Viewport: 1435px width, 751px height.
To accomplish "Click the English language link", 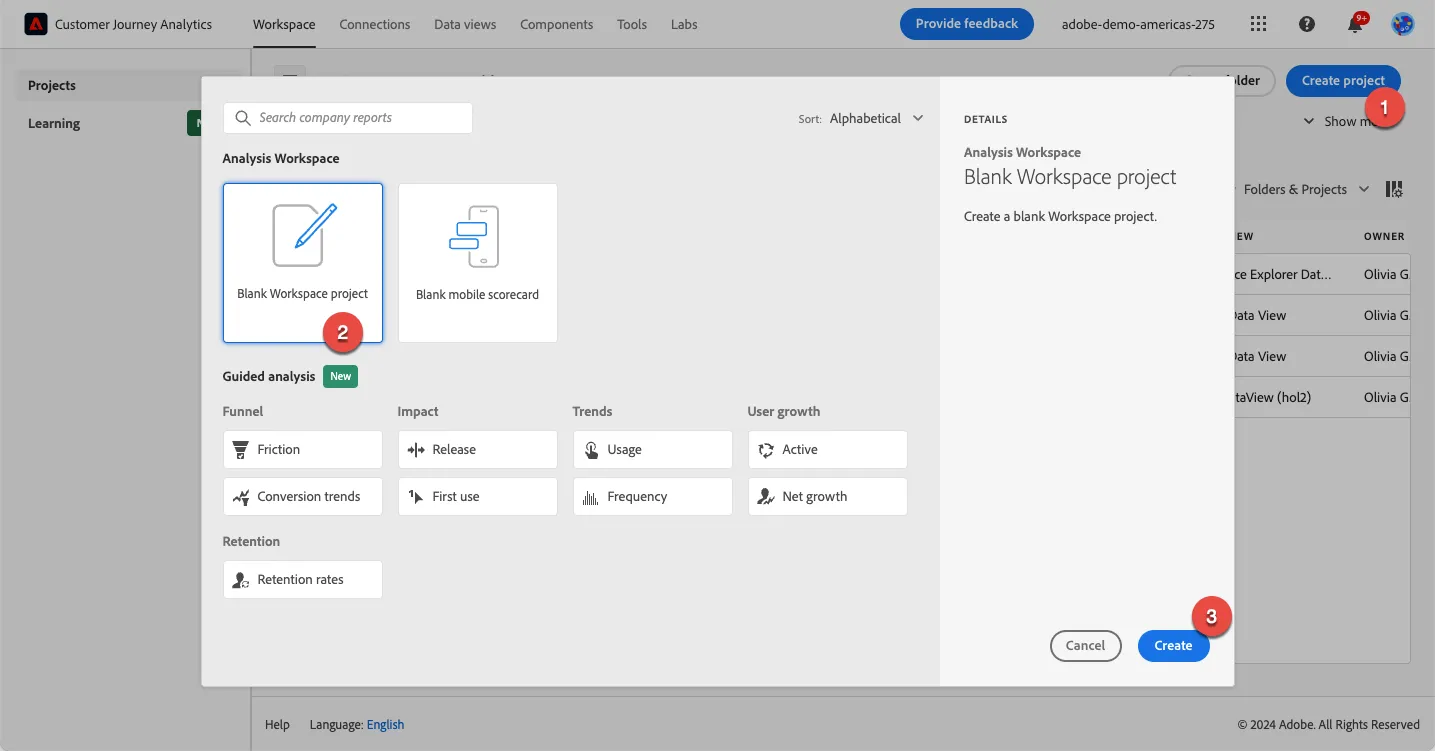I will 386,725.
